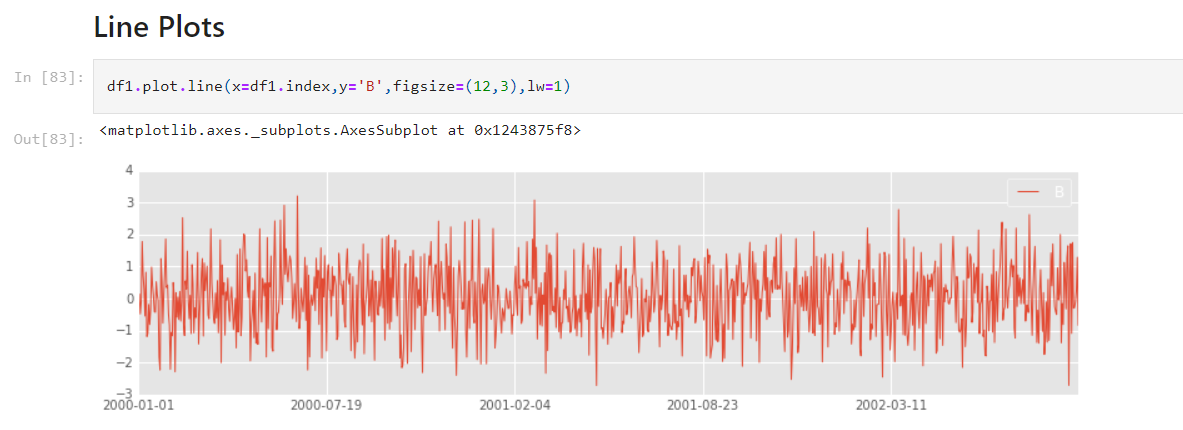Click x-axis label 2001-08-23

point(703,405)
